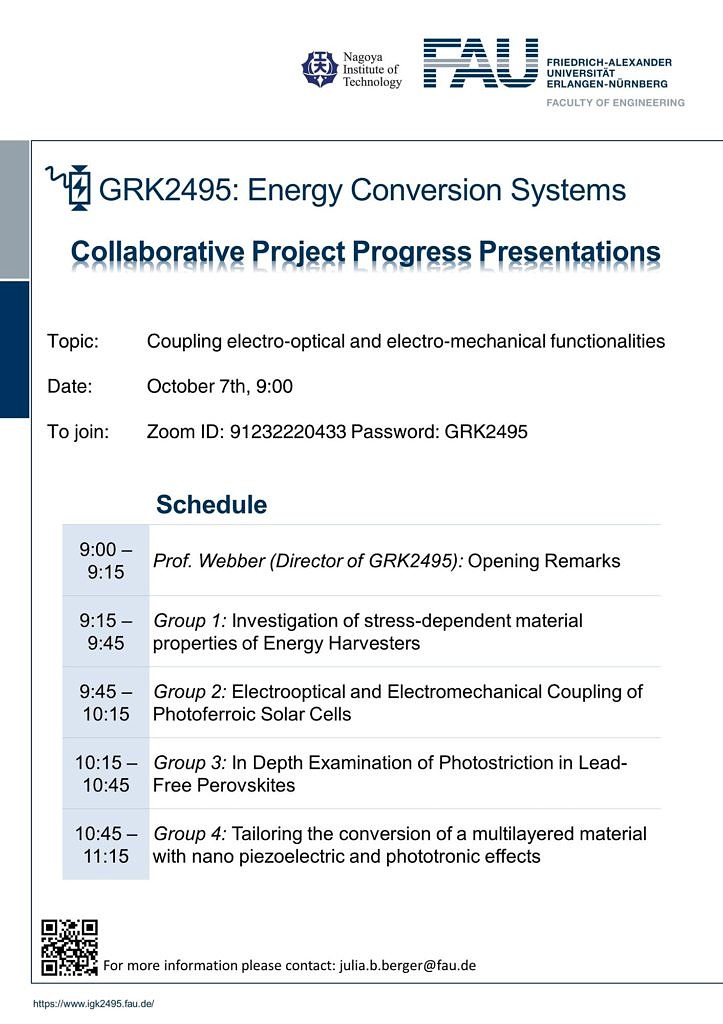Click the "October 7th, 9:00" date text

219,387
